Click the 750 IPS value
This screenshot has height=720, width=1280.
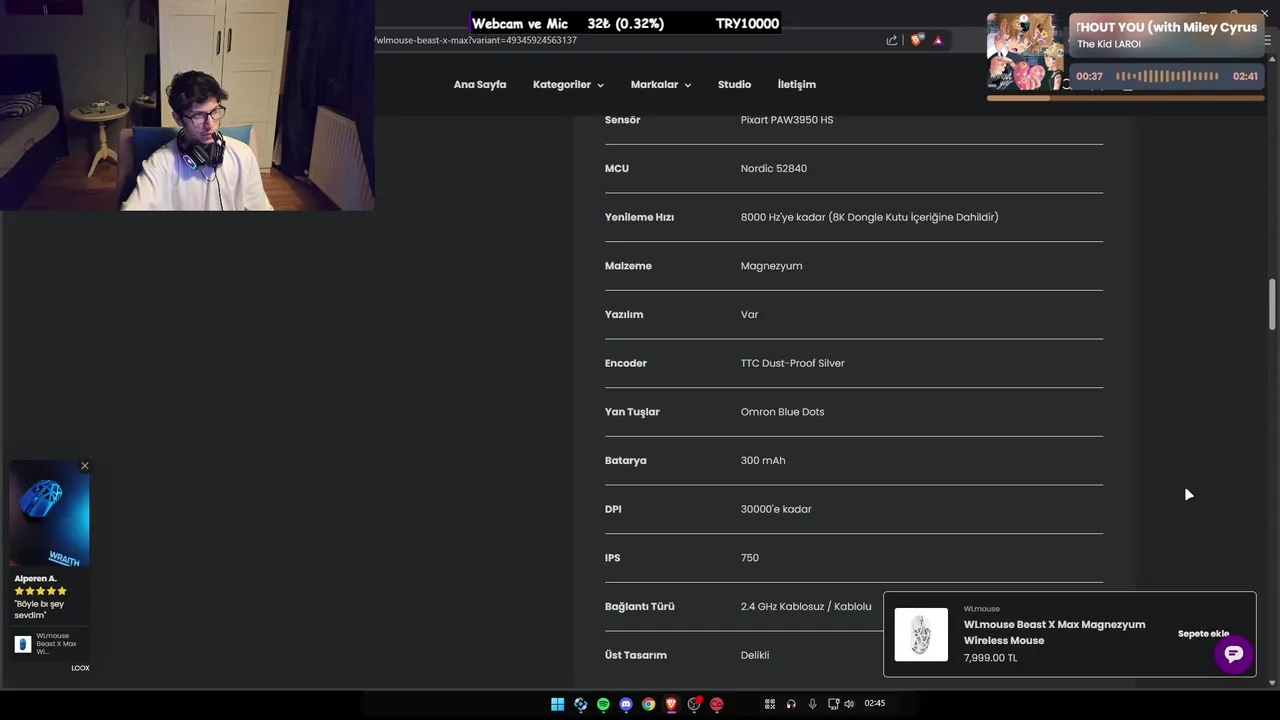[749, 558]
